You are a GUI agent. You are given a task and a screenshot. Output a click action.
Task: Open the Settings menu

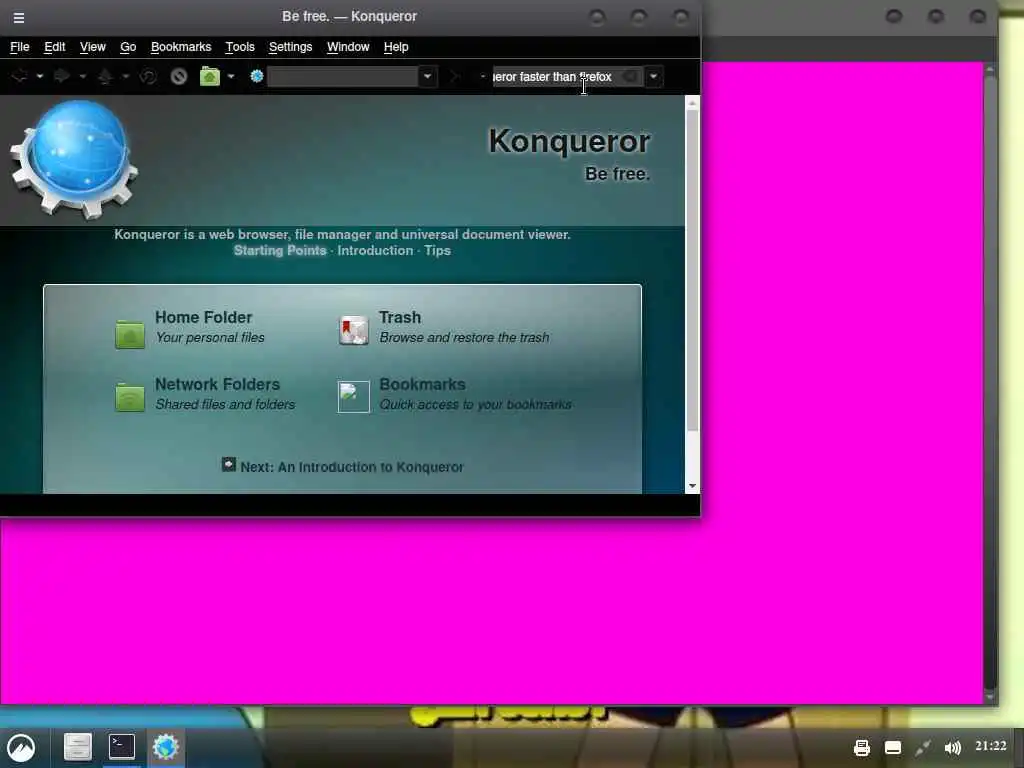click(291, 47)
